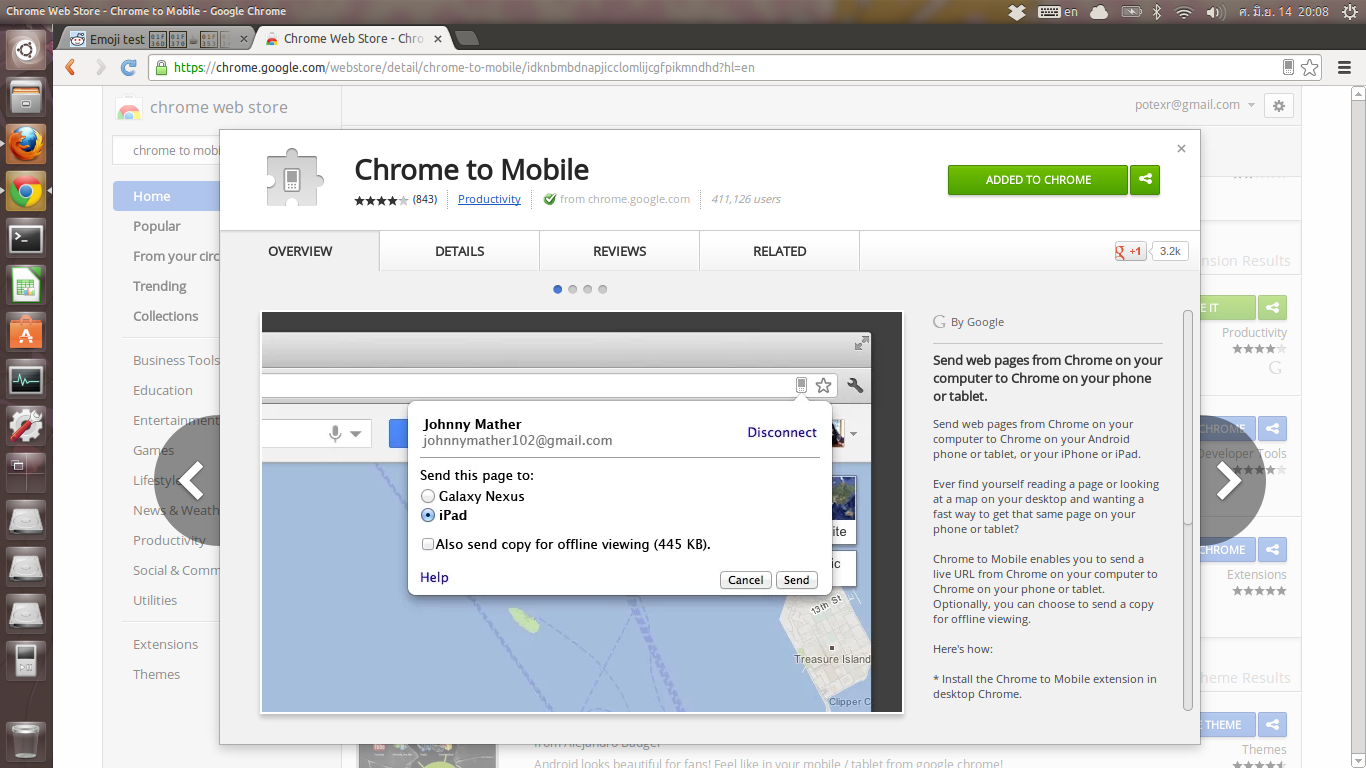Open the sound volume indicator
1366x768 pixels.
(1215, 12)
